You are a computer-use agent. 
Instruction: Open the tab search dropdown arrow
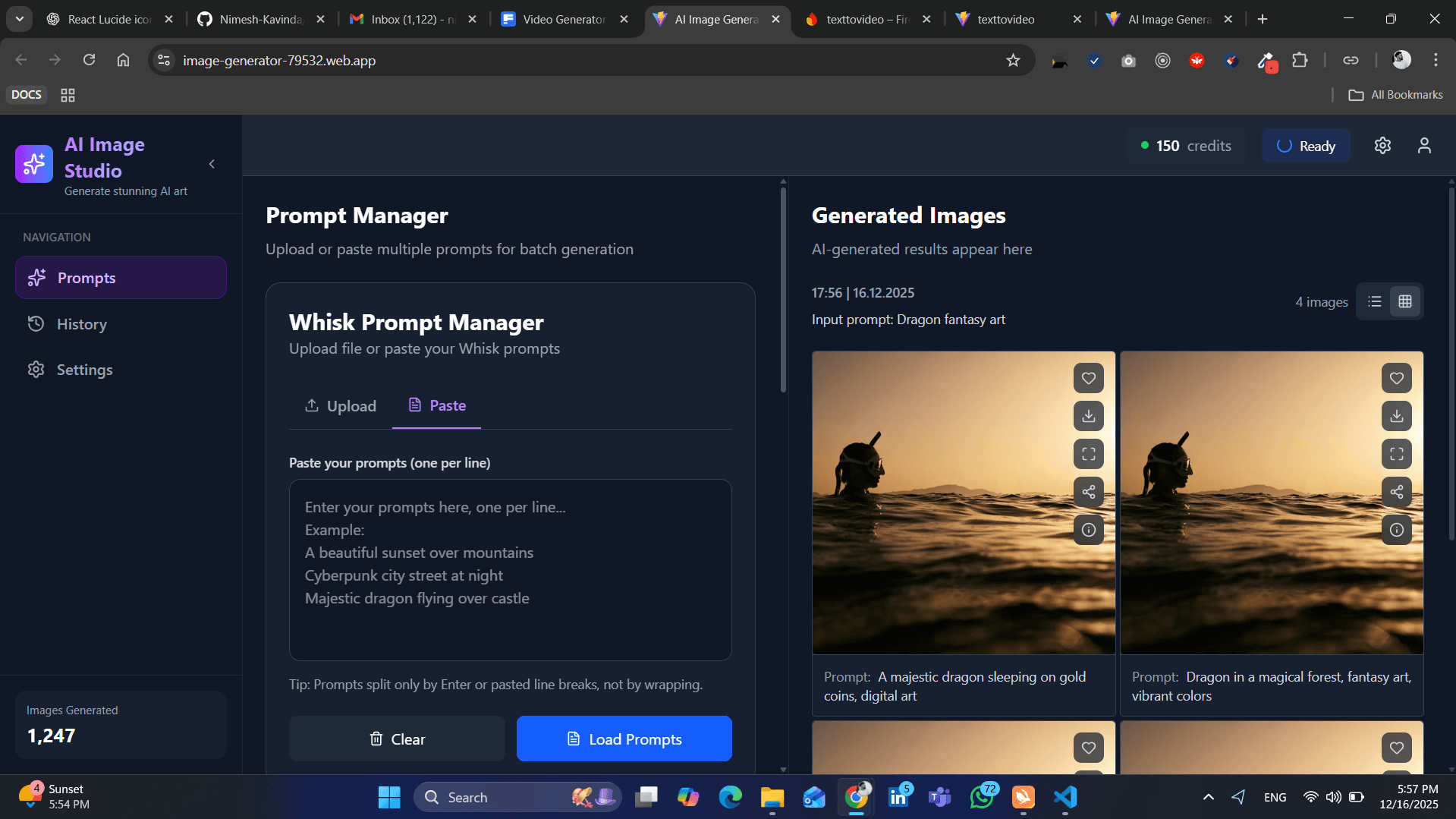point(20,19)
